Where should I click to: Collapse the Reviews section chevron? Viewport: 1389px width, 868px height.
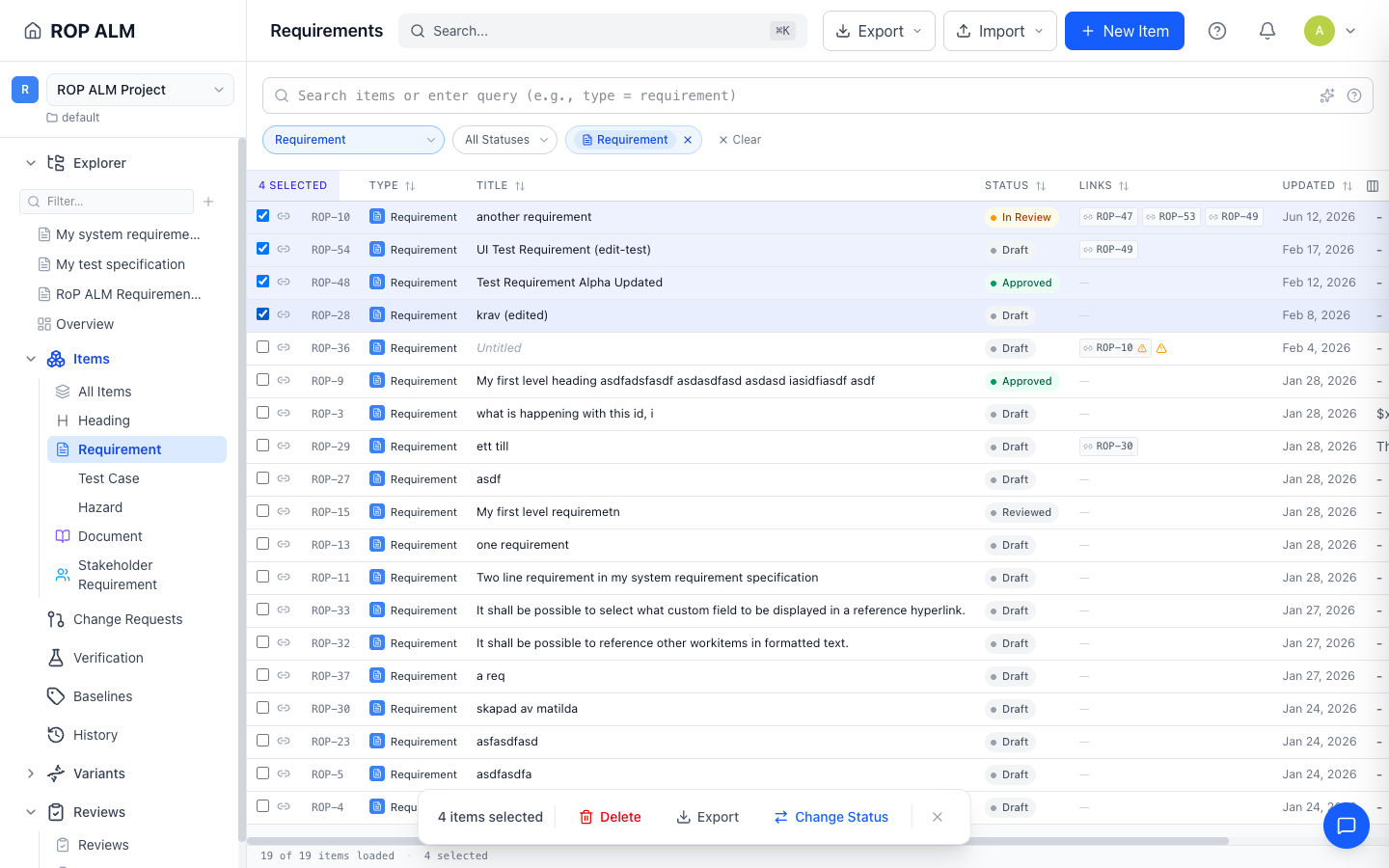point(31,812)
